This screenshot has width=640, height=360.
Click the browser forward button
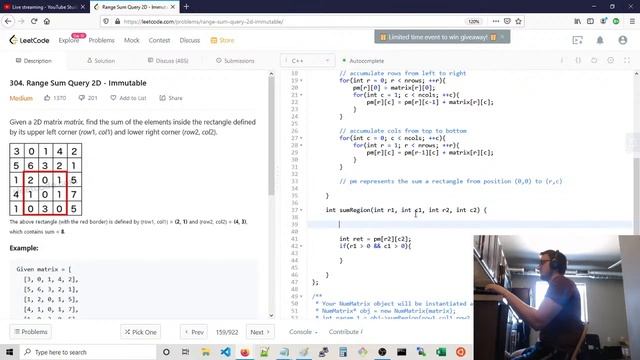click(21, 21)
